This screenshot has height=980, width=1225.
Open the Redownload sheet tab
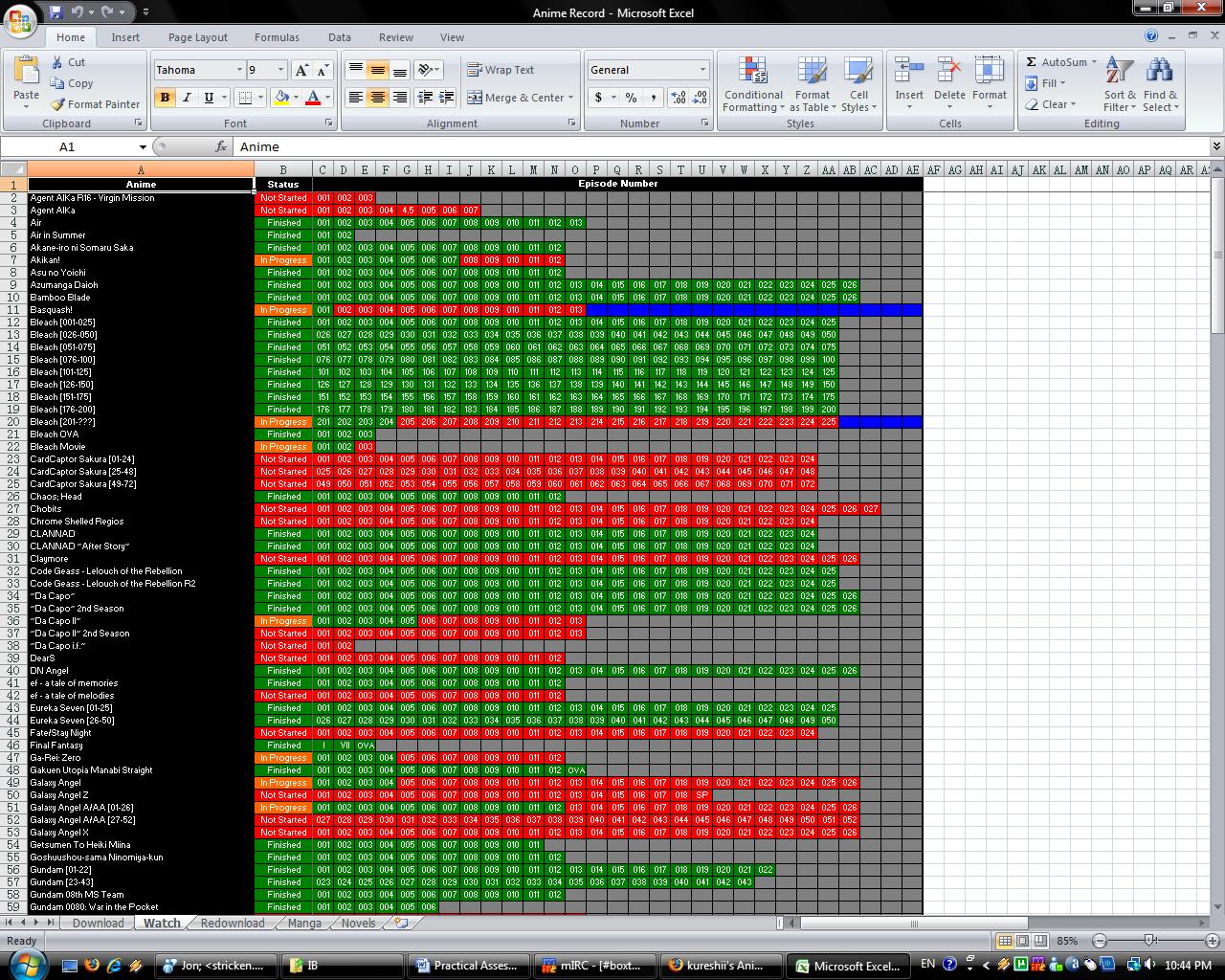232,923
